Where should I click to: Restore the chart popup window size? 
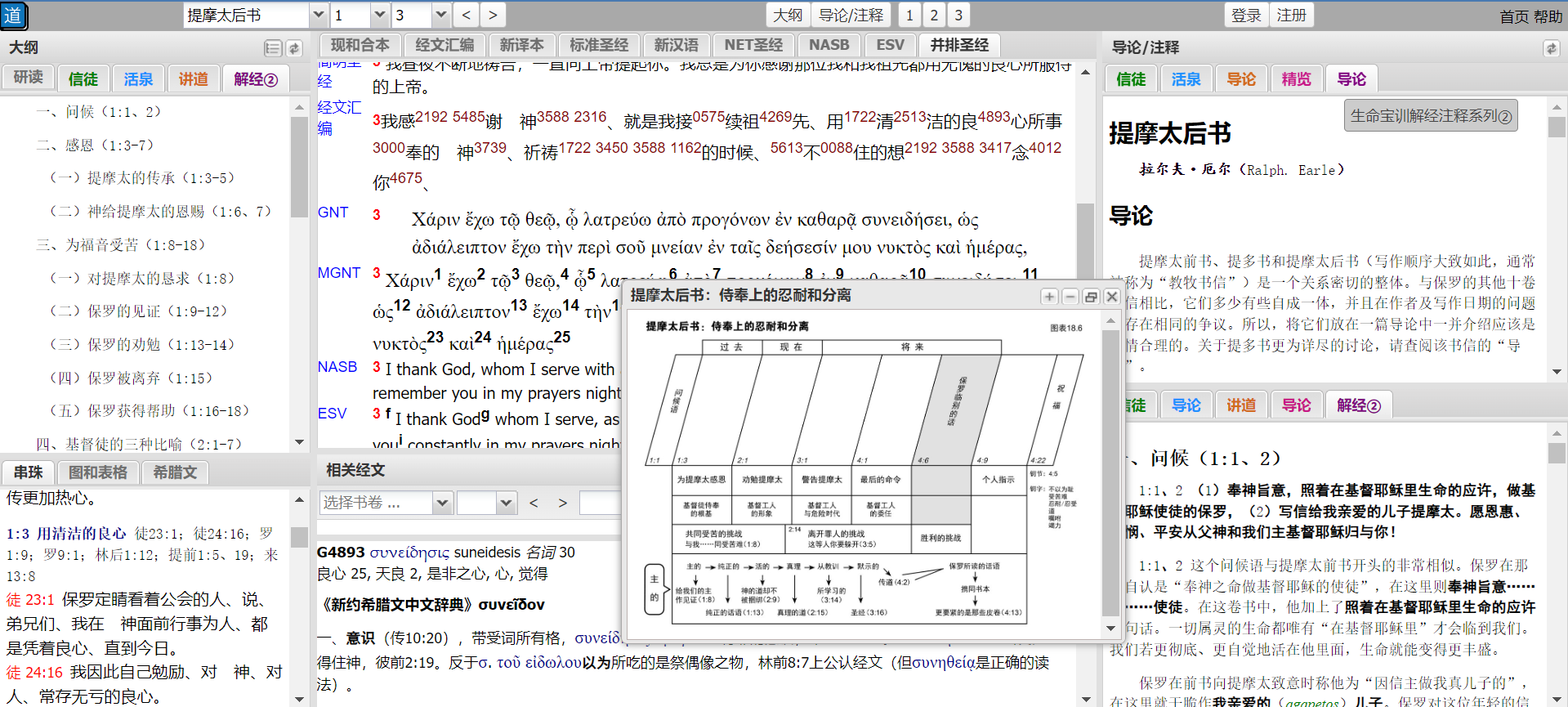[x=1091, y=297]
